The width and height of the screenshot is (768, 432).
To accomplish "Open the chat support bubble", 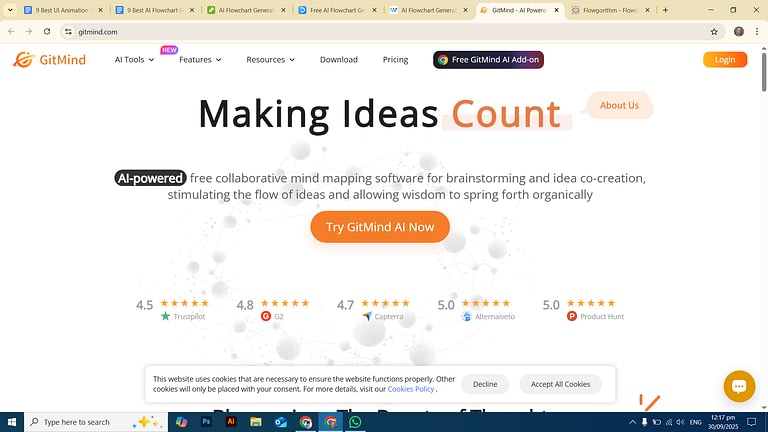I will [x=739, y=386].
